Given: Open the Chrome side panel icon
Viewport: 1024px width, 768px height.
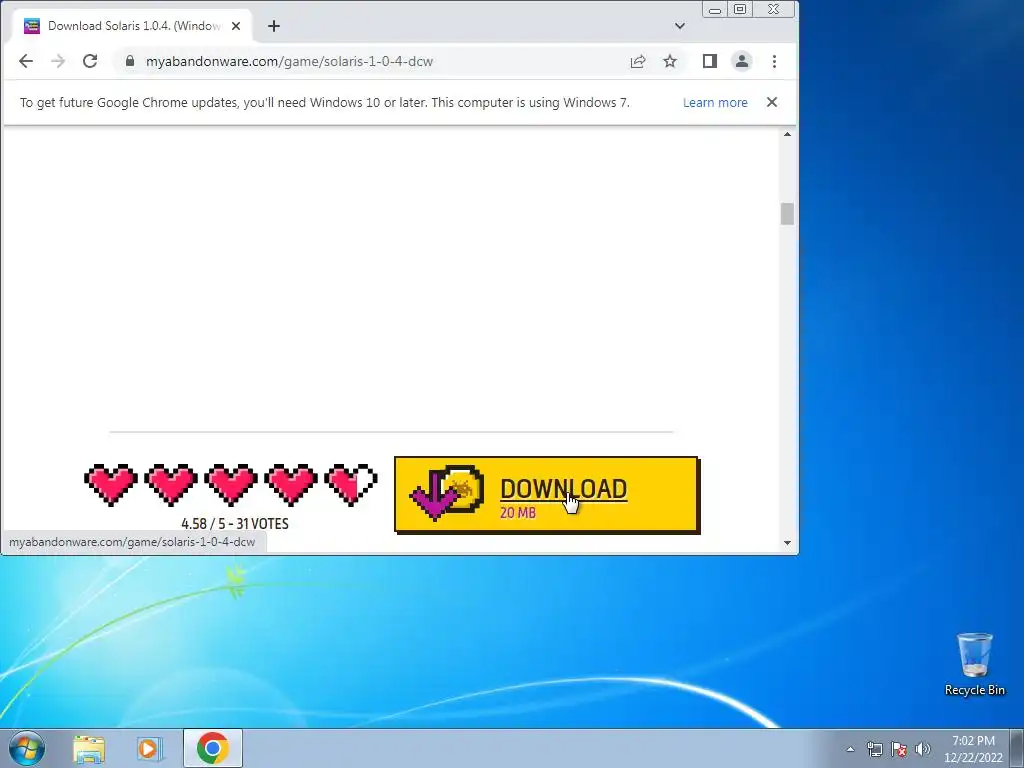Looking at the screenshot, I should pos(710,61).
